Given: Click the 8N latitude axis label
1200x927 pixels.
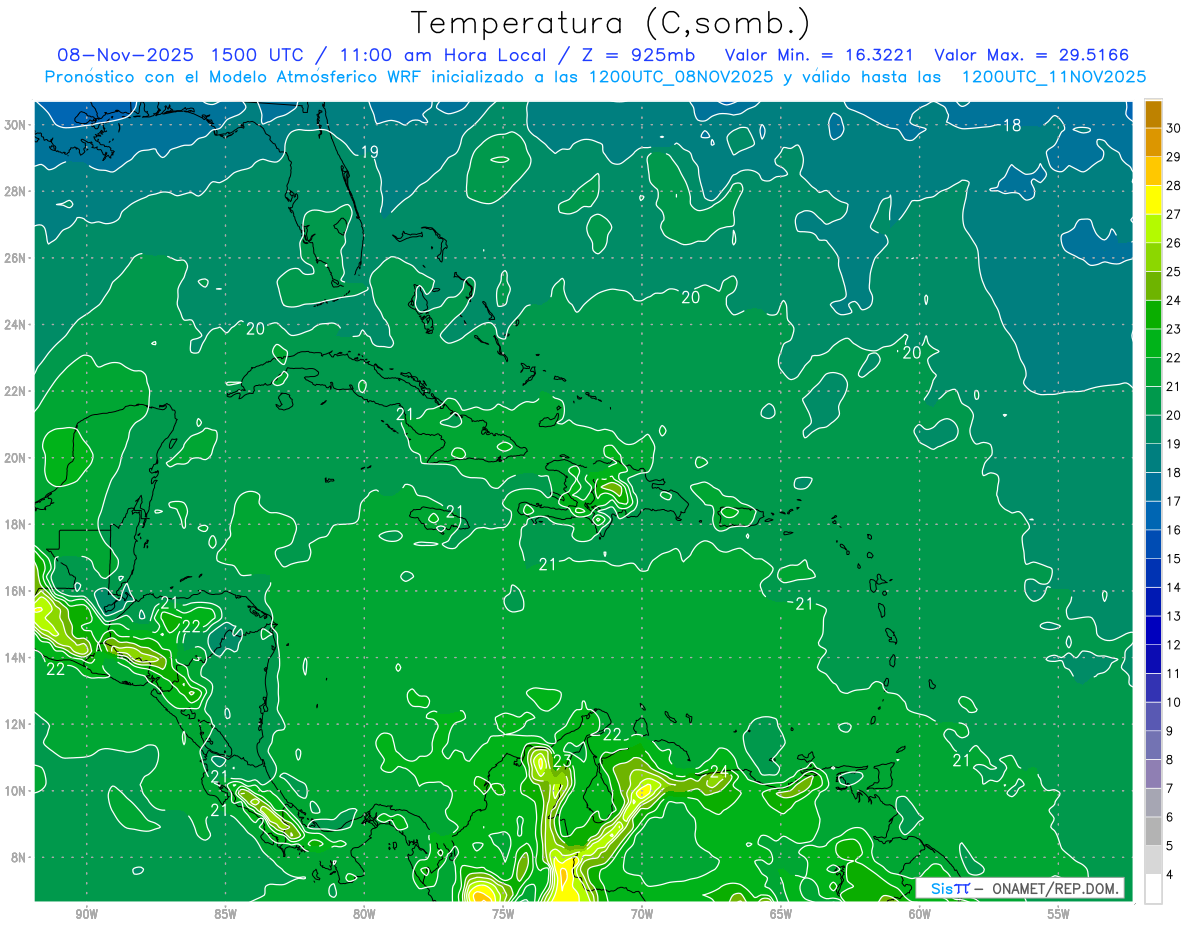Looking at the screenshot, I should (x=20, y=857).
